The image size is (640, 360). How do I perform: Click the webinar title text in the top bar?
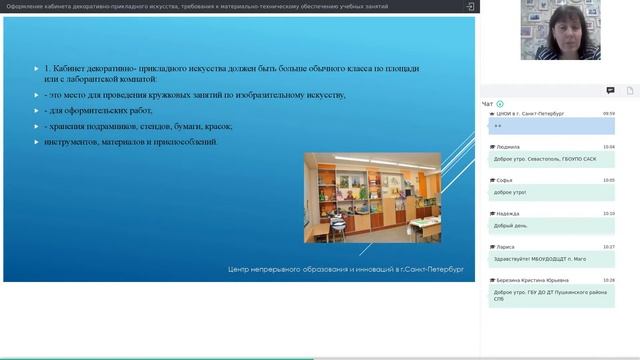pos(197,7)
